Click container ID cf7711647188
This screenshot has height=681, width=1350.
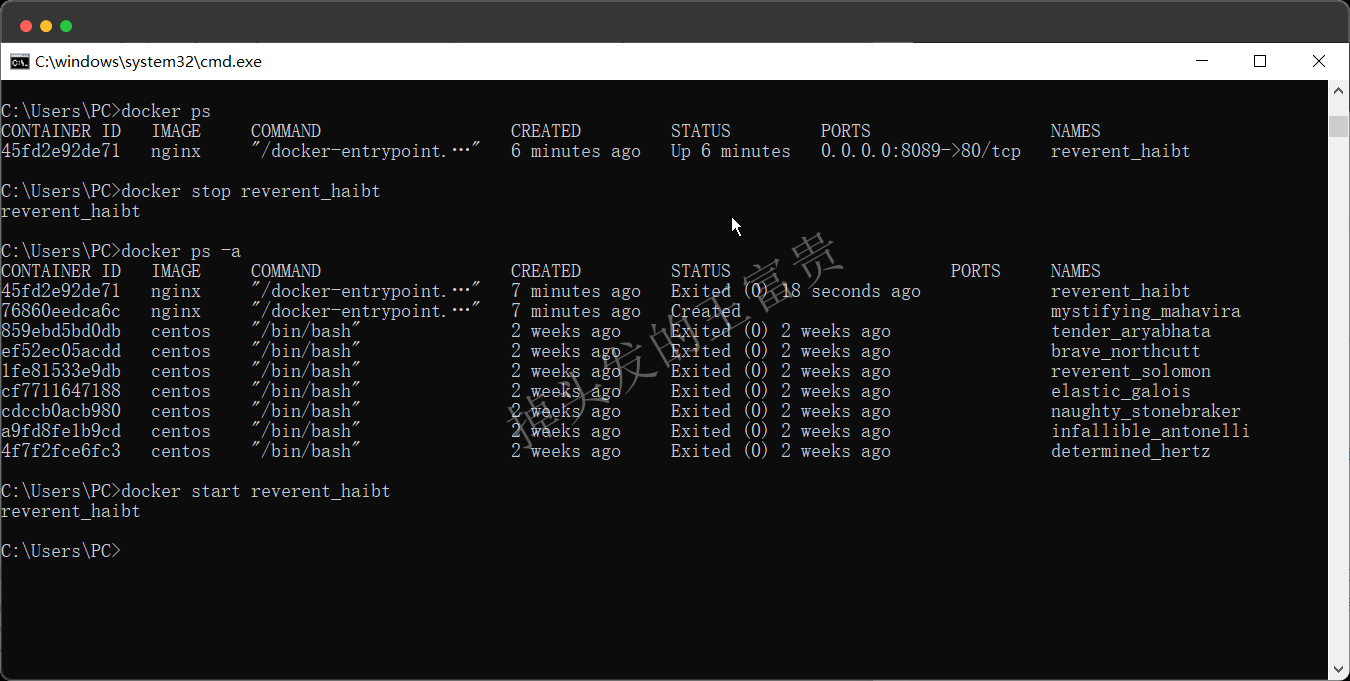[x=61, y=391]
